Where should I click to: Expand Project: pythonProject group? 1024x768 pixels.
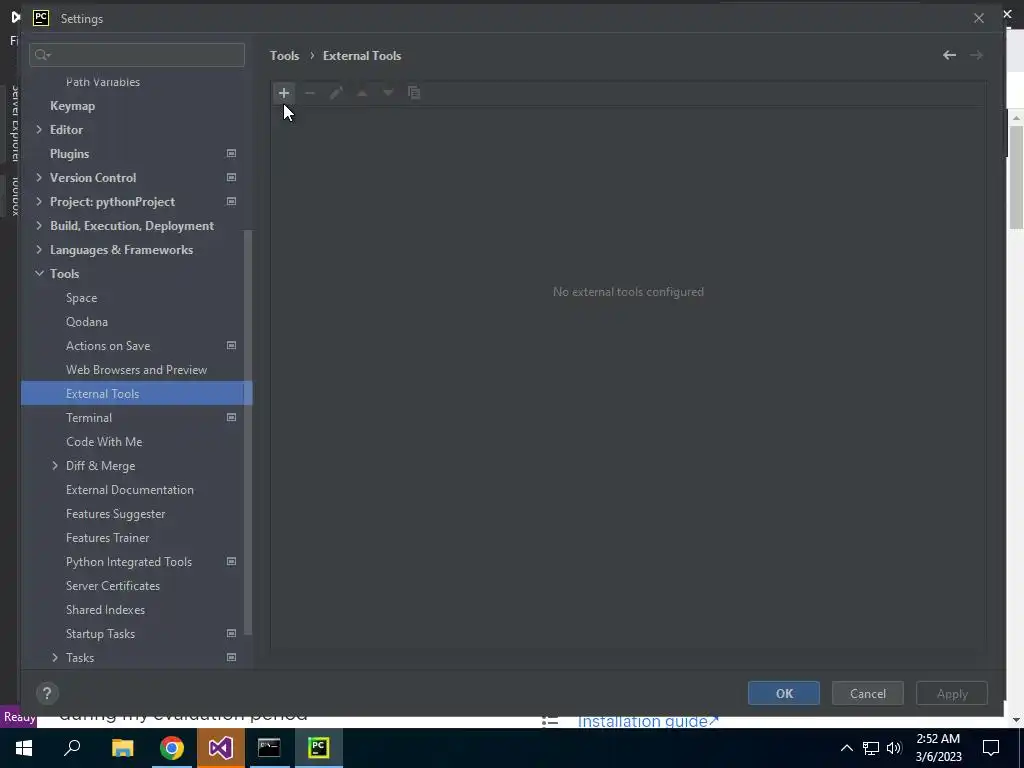[39, 202]
